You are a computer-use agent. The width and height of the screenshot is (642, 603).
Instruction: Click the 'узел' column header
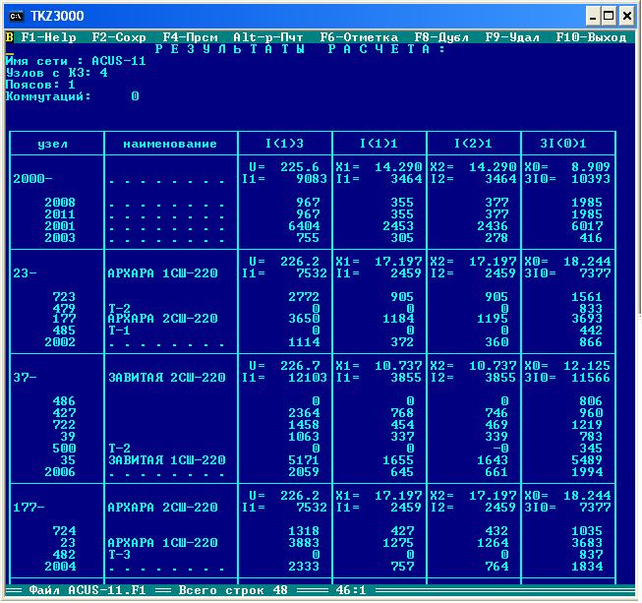52,144
